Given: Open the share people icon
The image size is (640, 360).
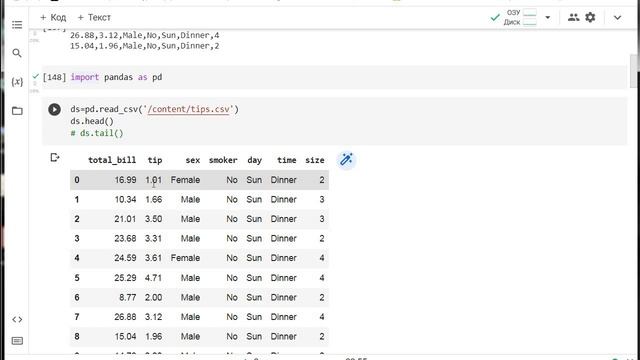Looking at the screenshot, I should (573, 17).
